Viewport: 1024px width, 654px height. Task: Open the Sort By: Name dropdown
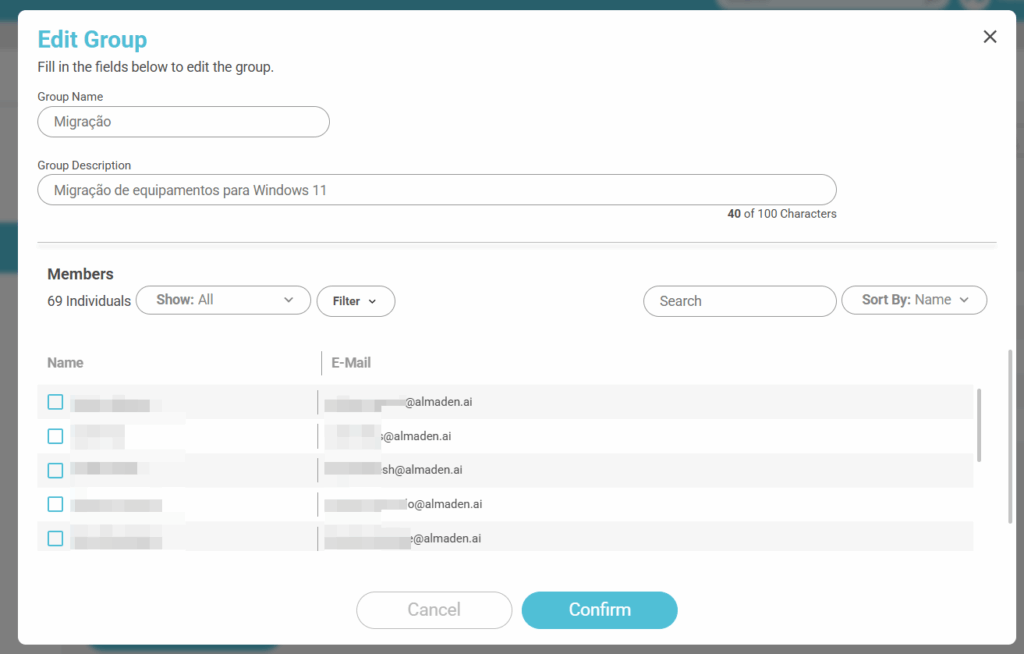(915, 300)
